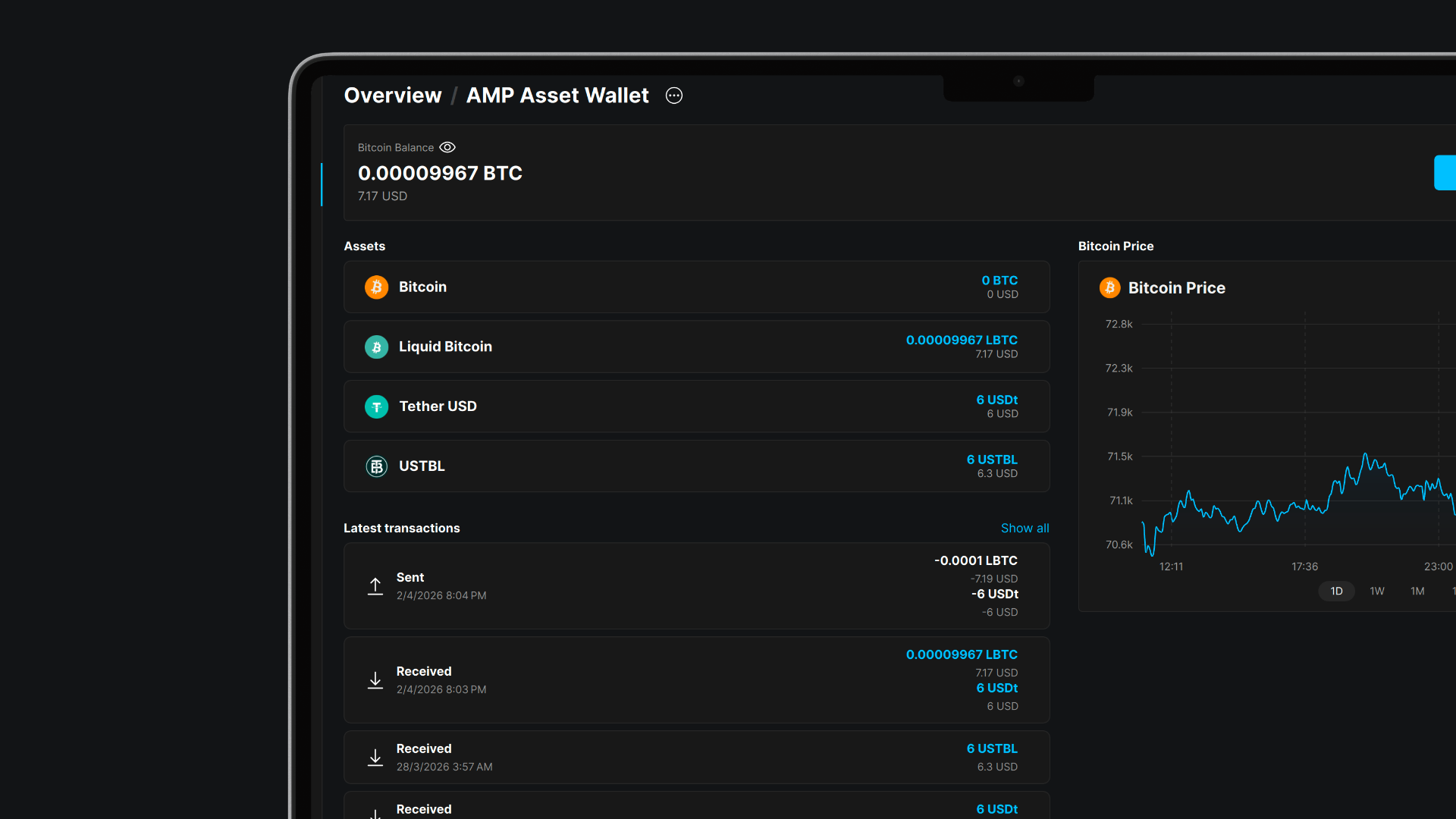Select the USTBL asset icon
1456x819 pixels.
click(x=376, y=466)
